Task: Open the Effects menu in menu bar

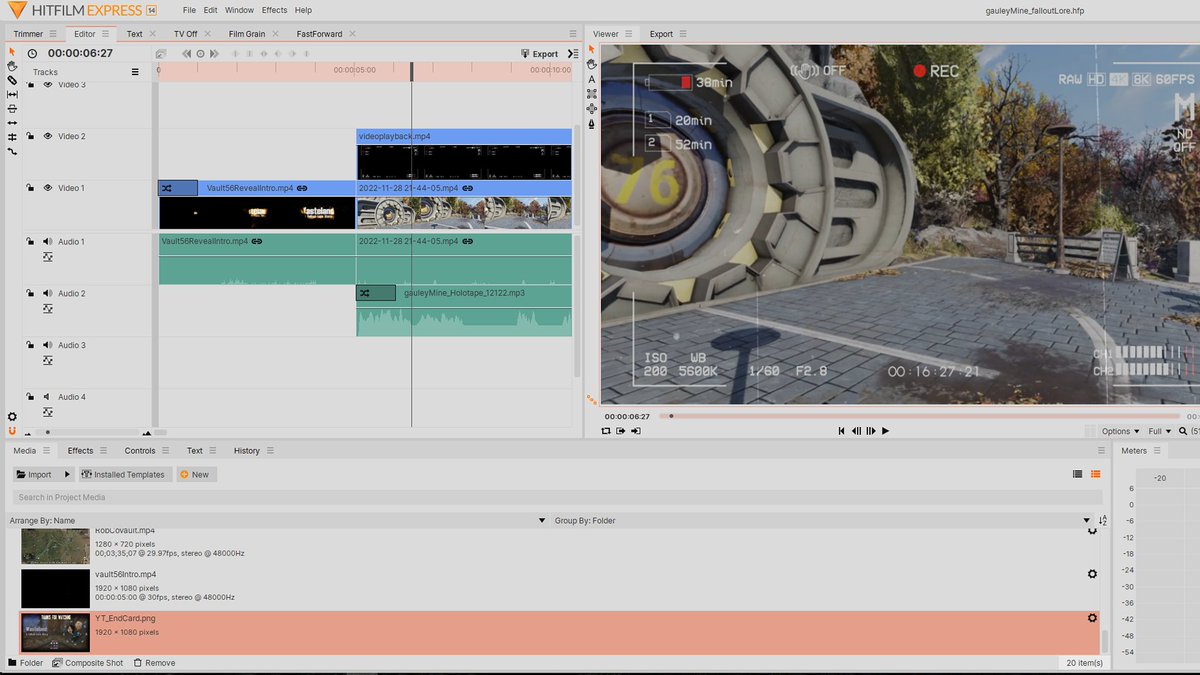Action: (274, 10)
